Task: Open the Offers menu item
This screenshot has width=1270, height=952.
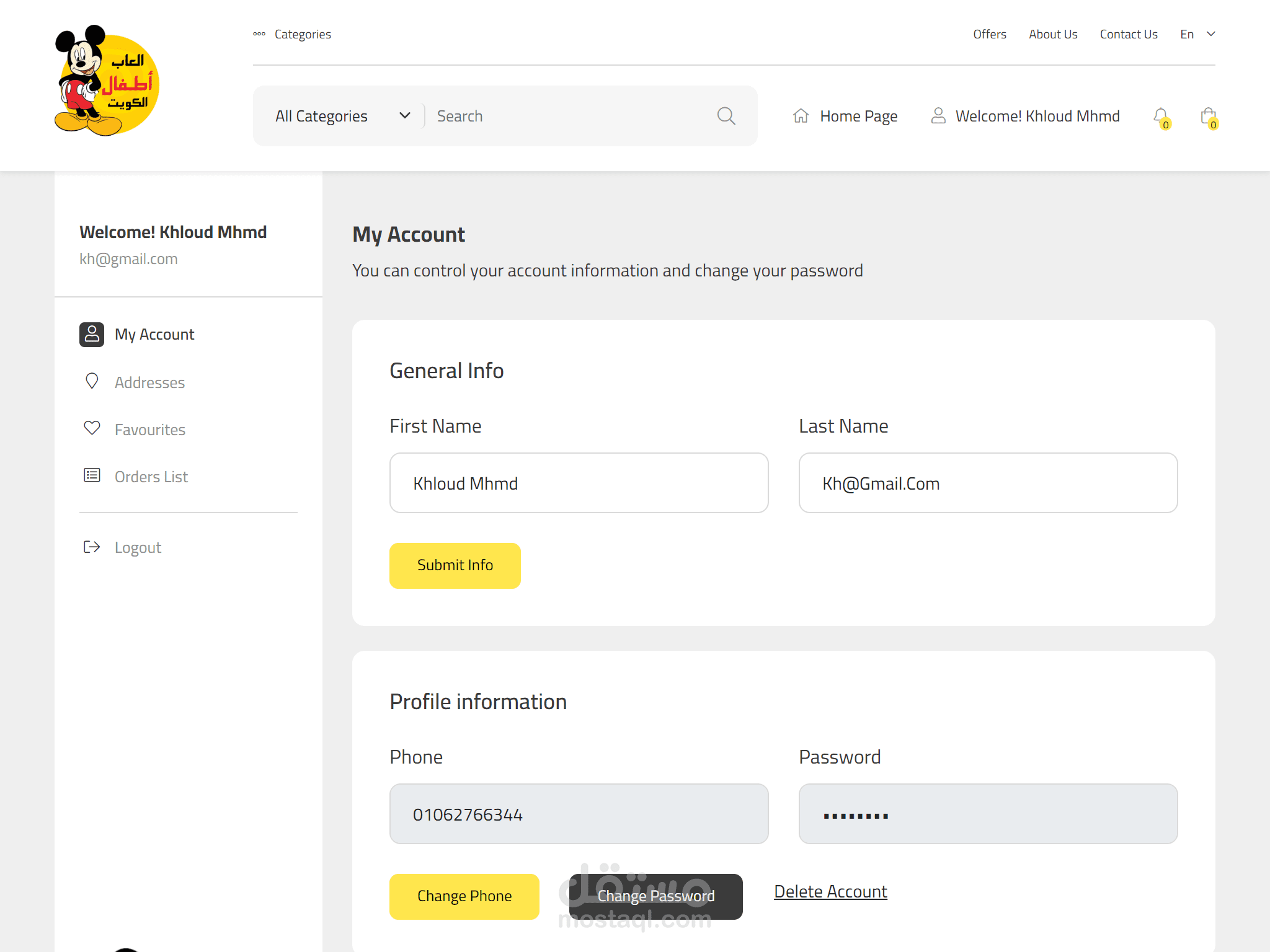Action: [989, 34]
